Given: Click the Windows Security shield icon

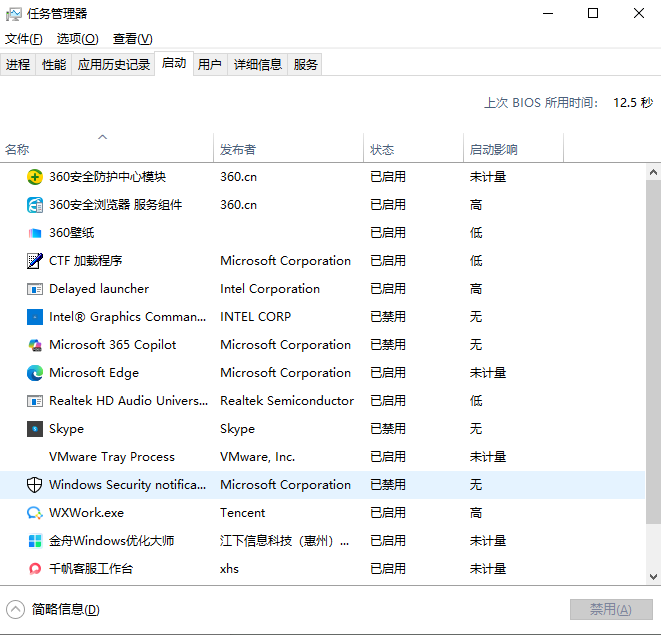Looking at the screenshot, I should click(35, 485).
